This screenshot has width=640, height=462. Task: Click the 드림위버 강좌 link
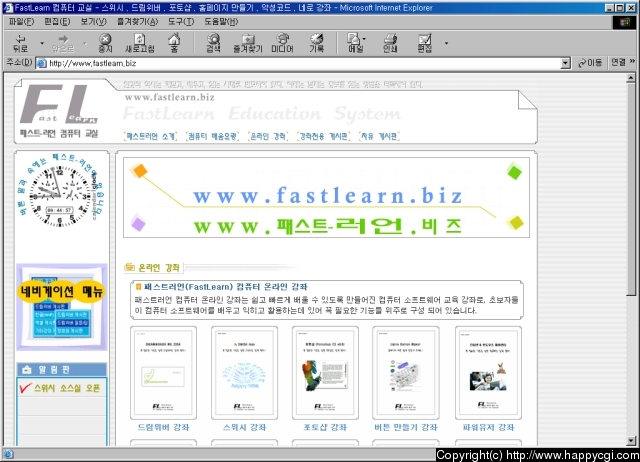coord(163,427)
